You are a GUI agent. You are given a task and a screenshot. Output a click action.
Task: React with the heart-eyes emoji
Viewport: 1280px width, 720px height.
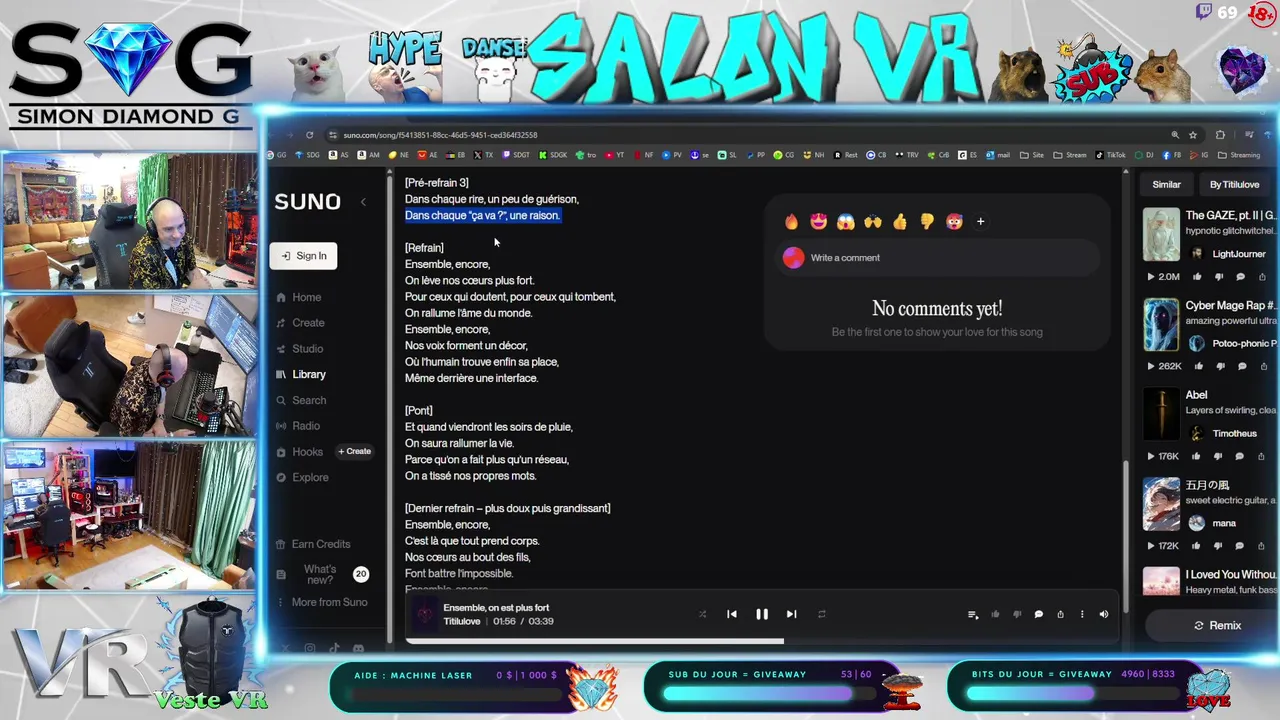point(819,222)
